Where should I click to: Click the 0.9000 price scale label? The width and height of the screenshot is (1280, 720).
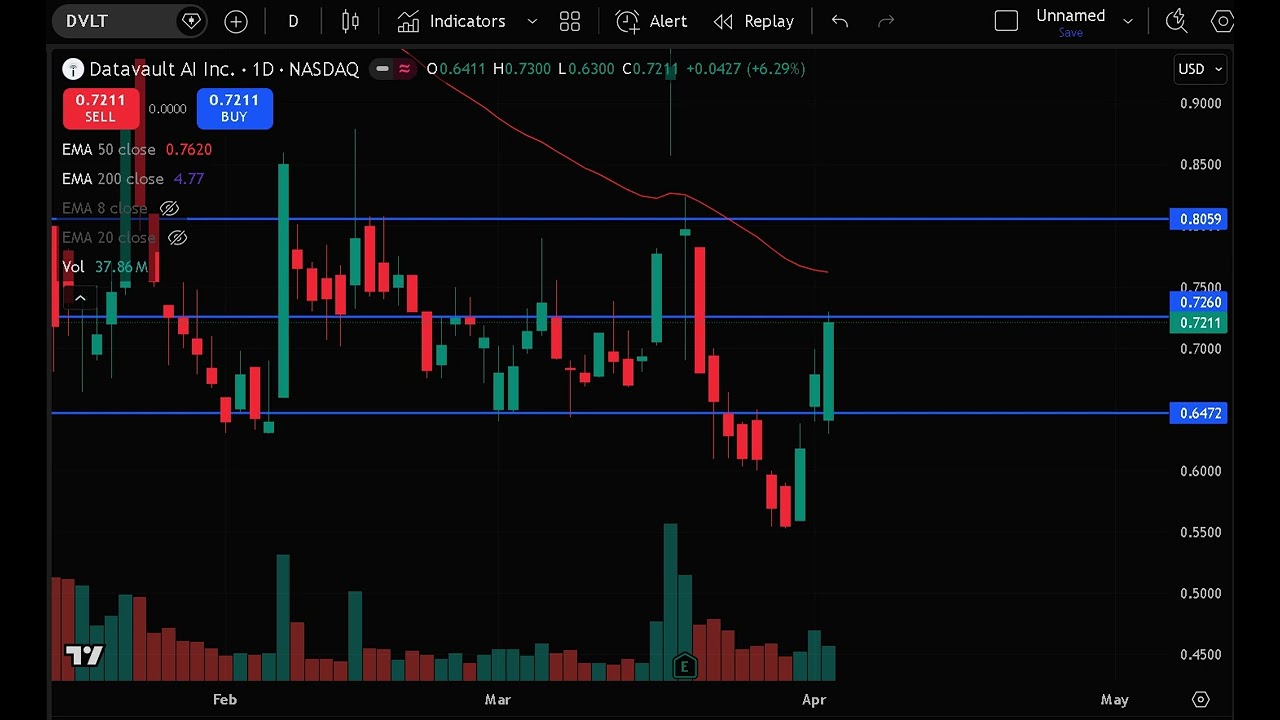[x=1200, y=103]
